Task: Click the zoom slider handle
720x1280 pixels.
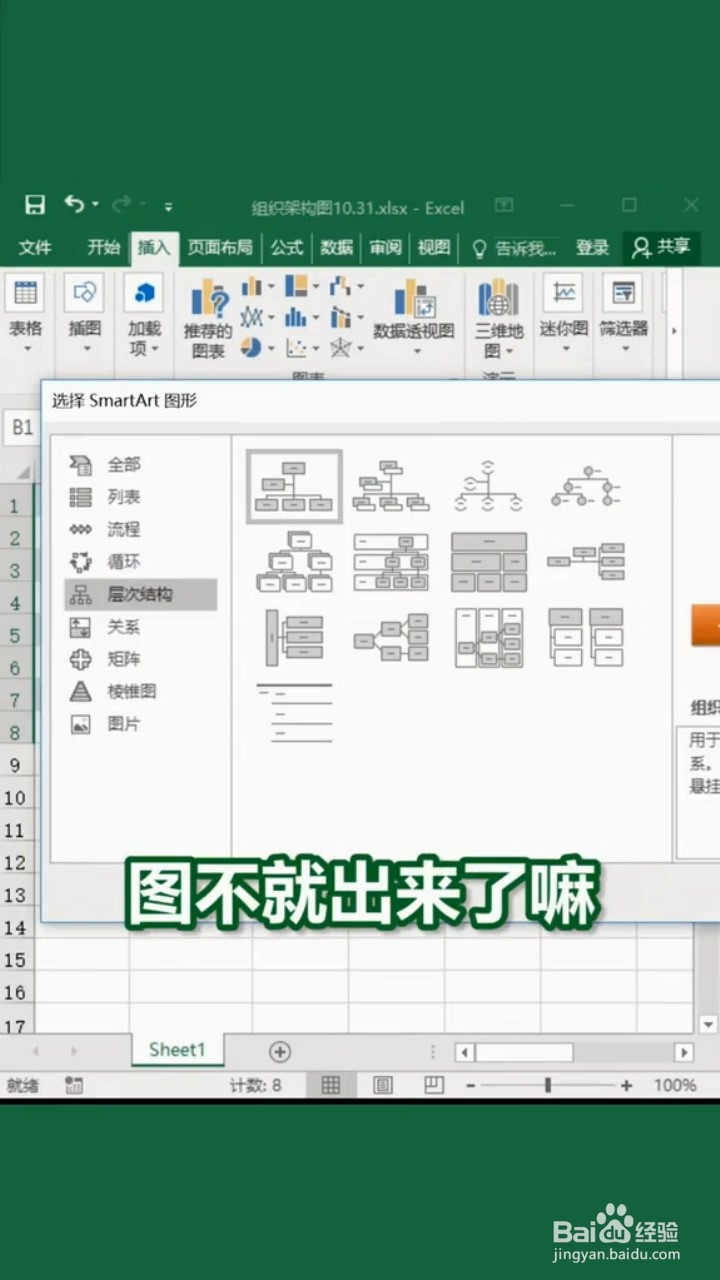Action: 548,1085
